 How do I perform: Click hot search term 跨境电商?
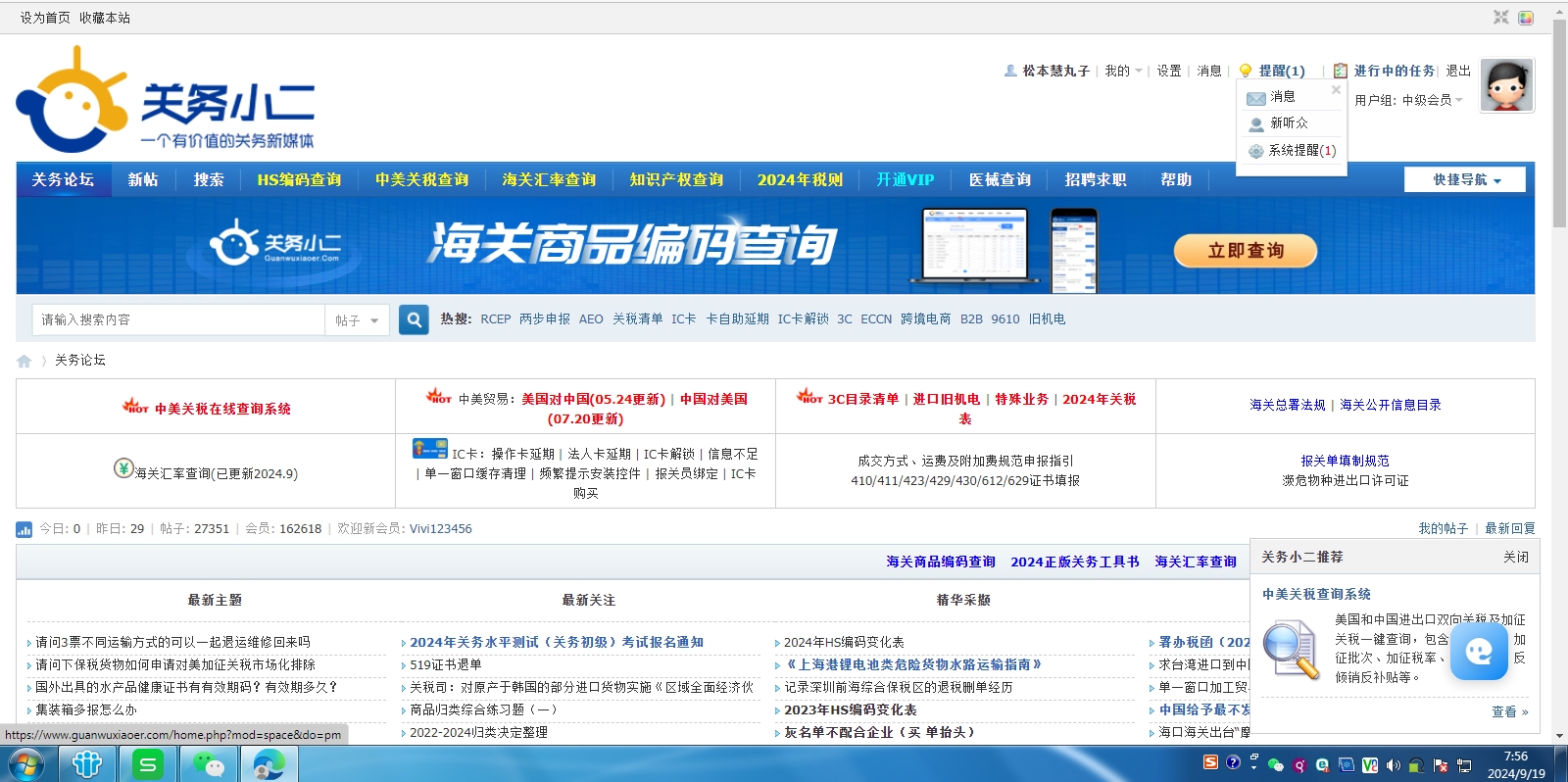click(x=925, y=319)
